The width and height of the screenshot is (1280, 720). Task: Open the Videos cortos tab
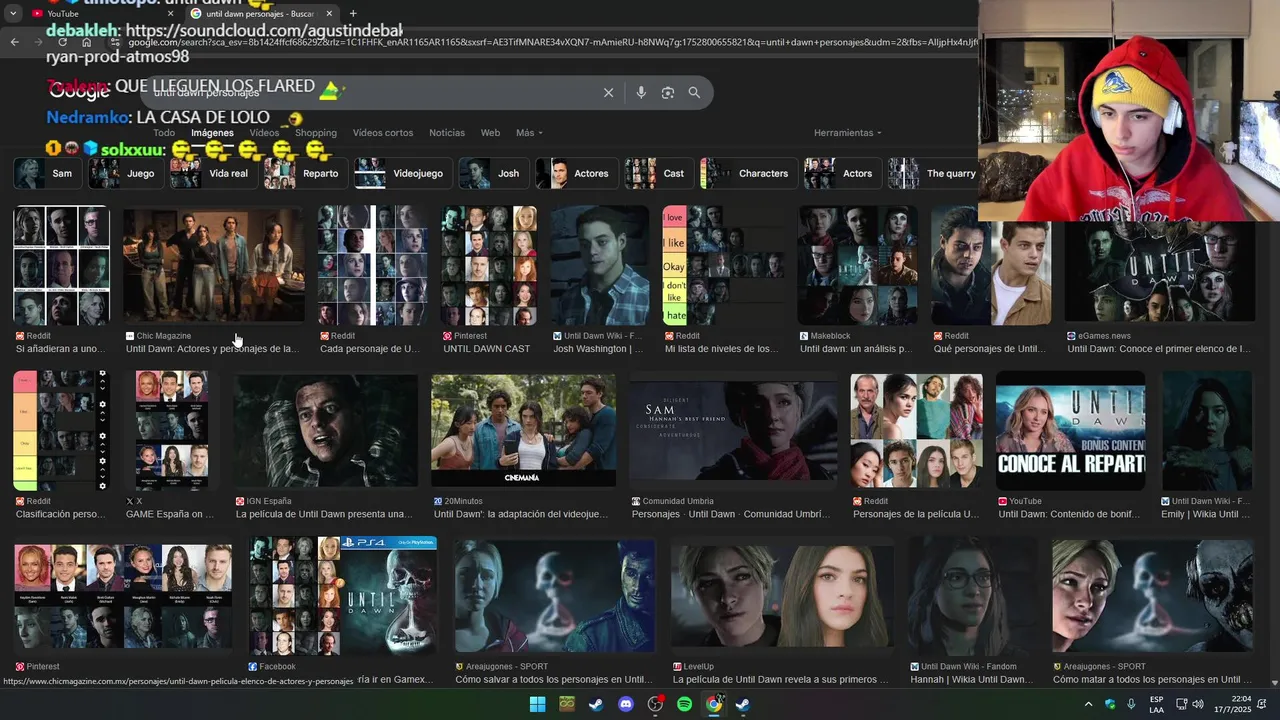coord(383,133)
